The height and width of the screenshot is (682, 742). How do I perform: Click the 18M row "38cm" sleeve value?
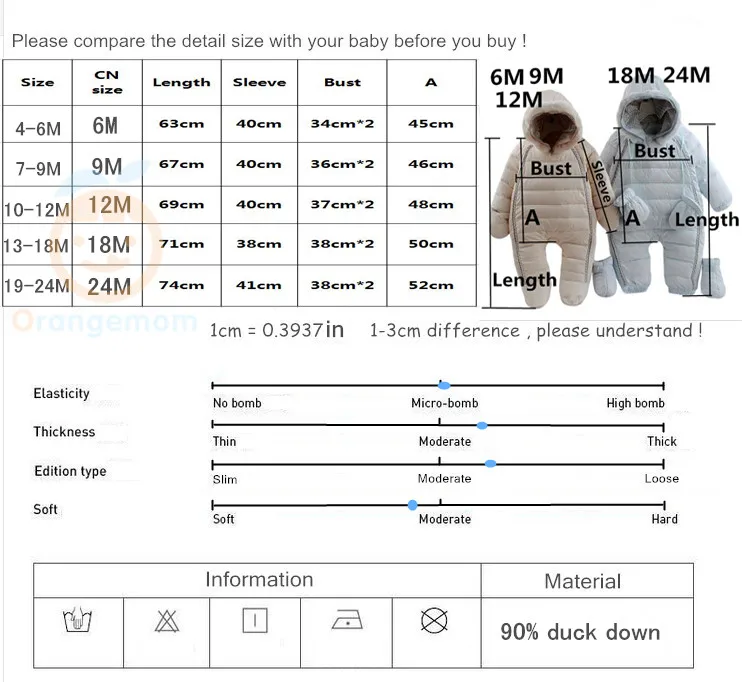point(259,244)
